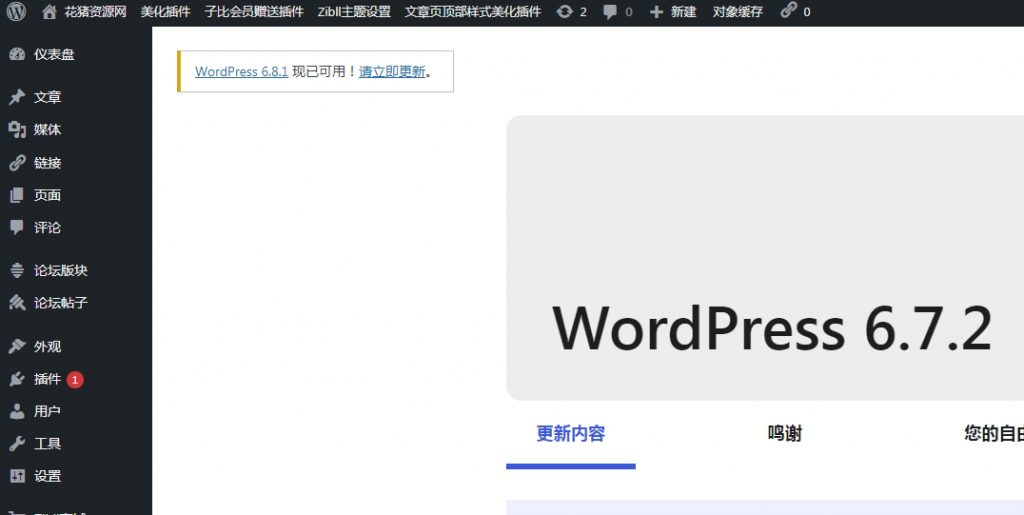Switch to 鸣谢 tab
This screenshot has height=515, width=1024.
pos(784,433)
